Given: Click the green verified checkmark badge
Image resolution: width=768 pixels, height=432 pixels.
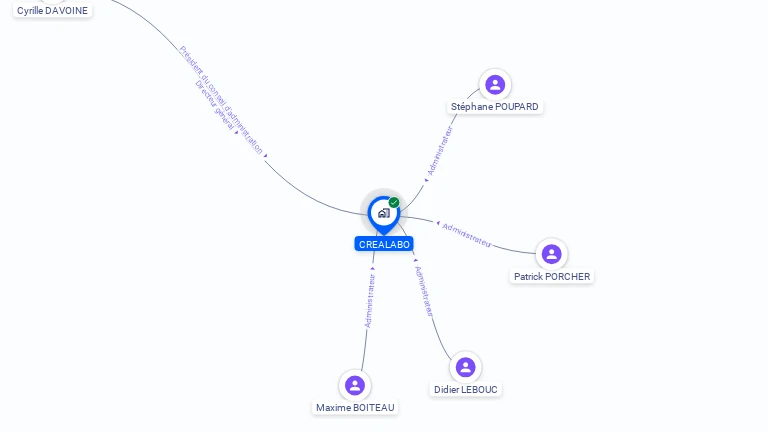Looking at the screenshot, I should click(x=394, y=202).
